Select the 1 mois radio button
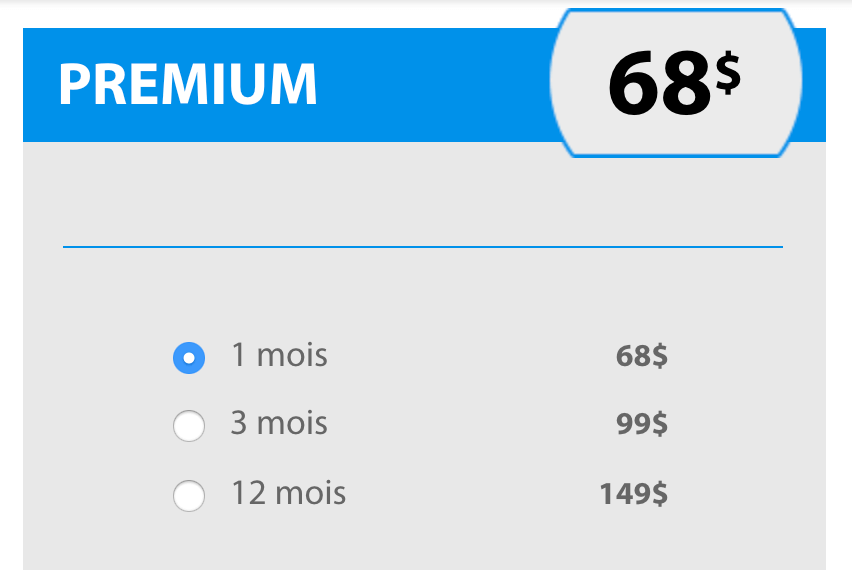 189,357
